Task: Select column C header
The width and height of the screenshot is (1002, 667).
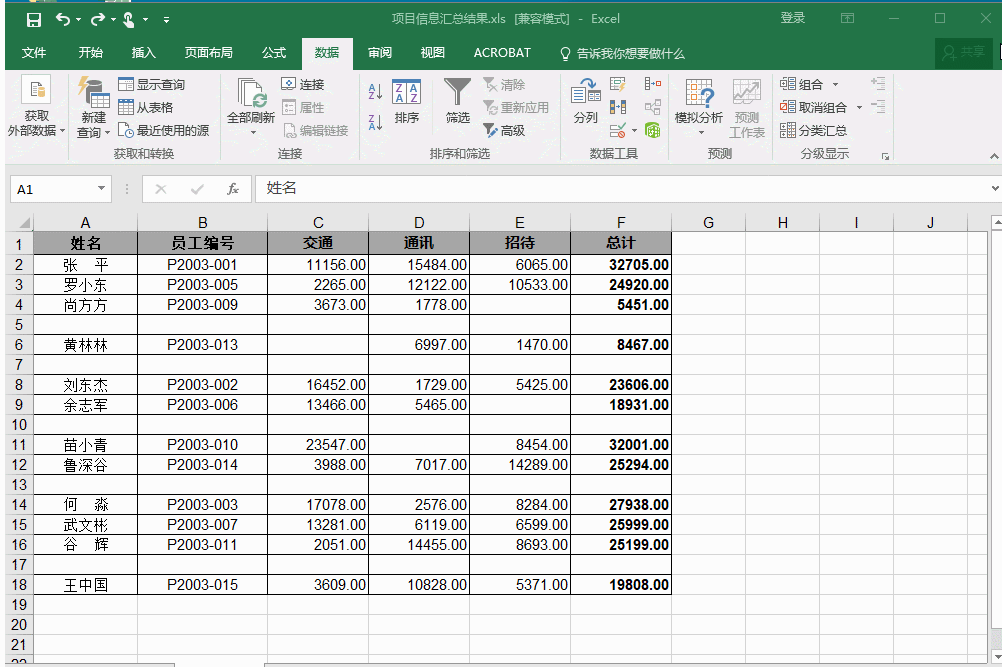Action: (x=318, y=222)
